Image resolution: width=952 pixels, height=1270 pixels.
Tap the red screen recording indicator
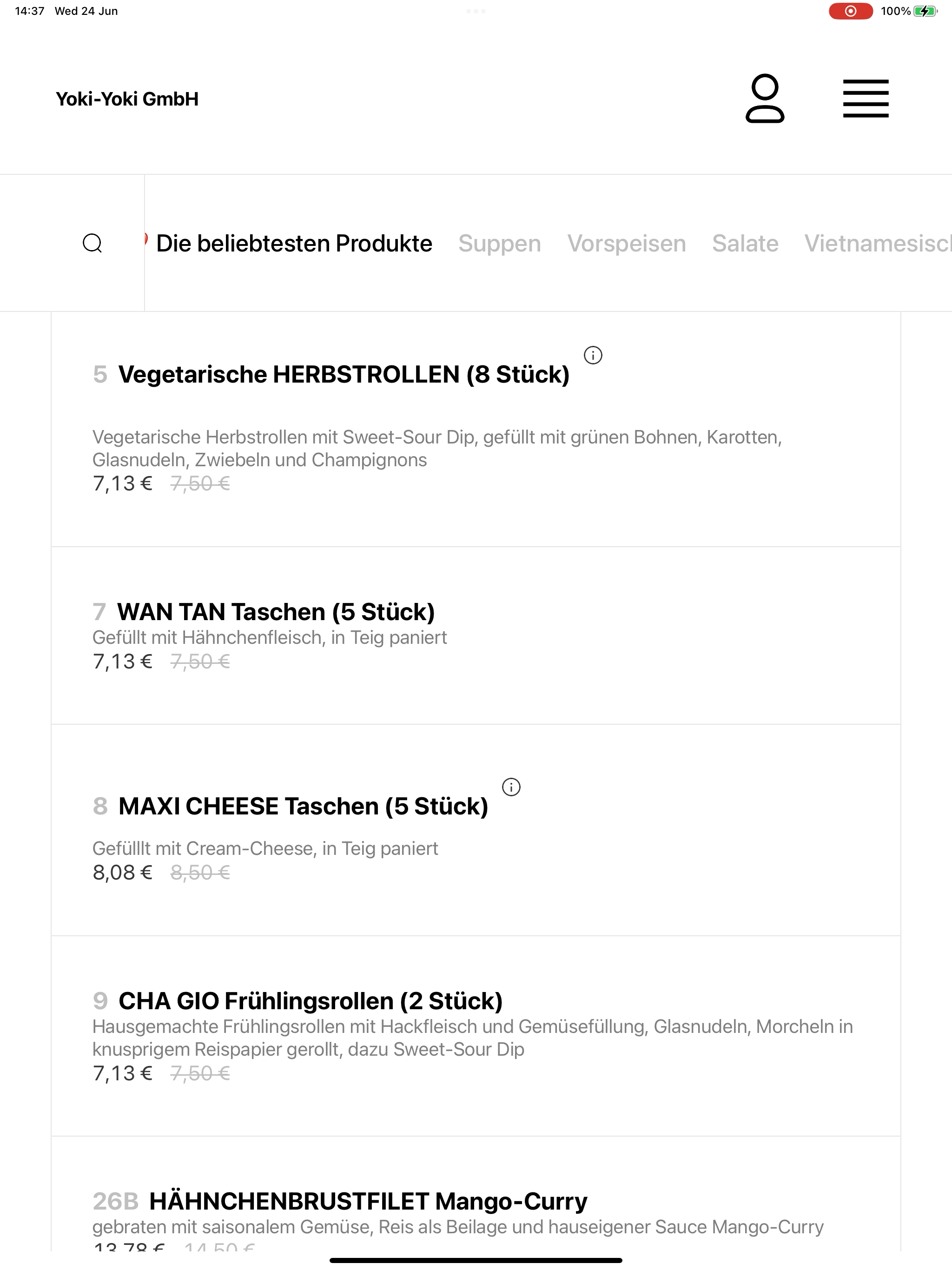(850, 11)
